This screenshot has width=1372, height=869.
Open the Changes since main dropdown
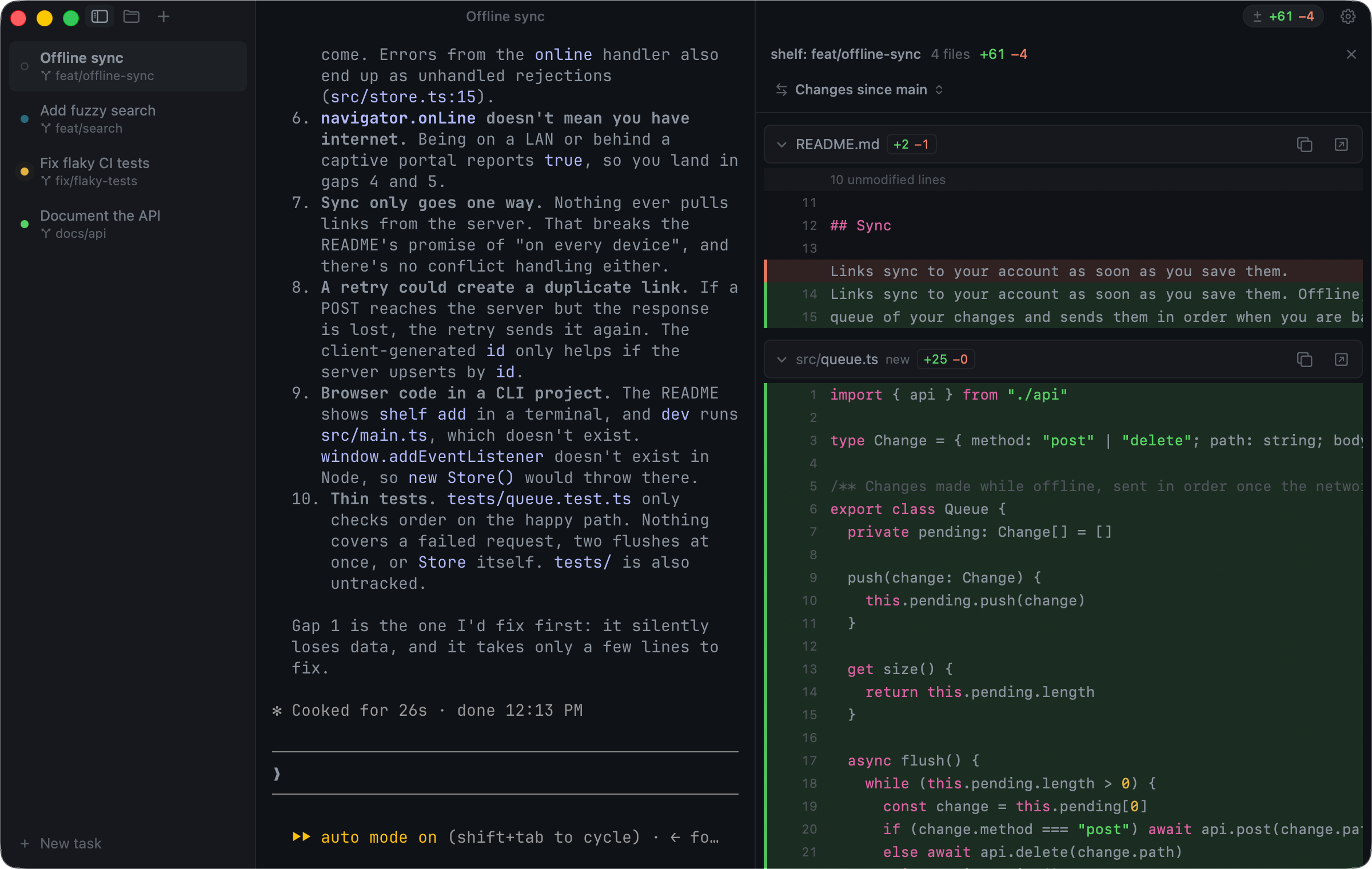coord(859,90)
